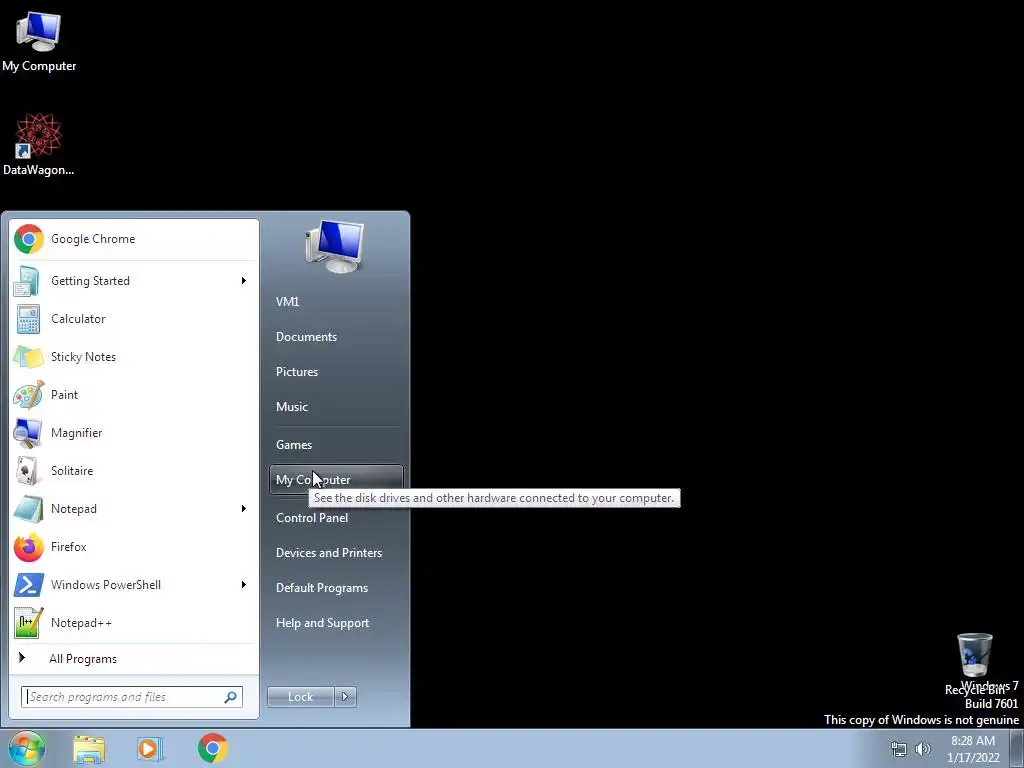The image size is (1024, 768).
Task: Open Windows Media Player from the taskbar
Action: coord(150,748)
